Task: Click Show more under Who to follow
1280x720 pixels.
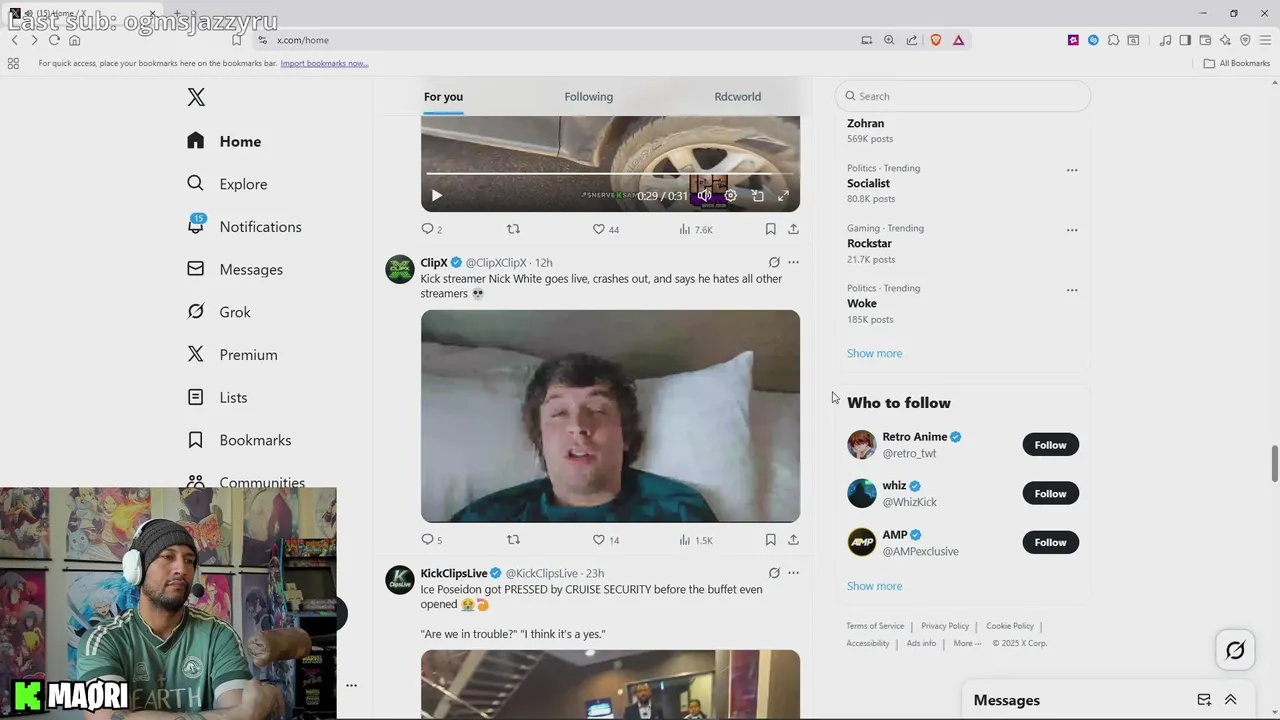Action: click(874, 586)
